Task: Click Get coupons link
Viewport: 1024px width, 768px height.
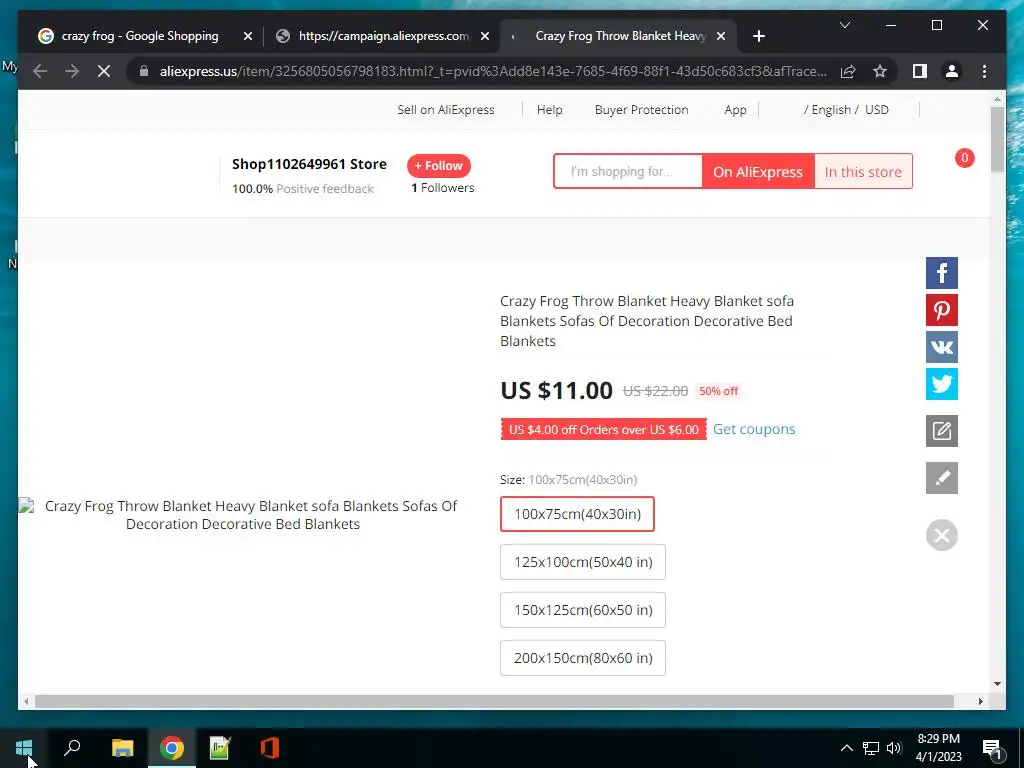Action: pos(754,429)
